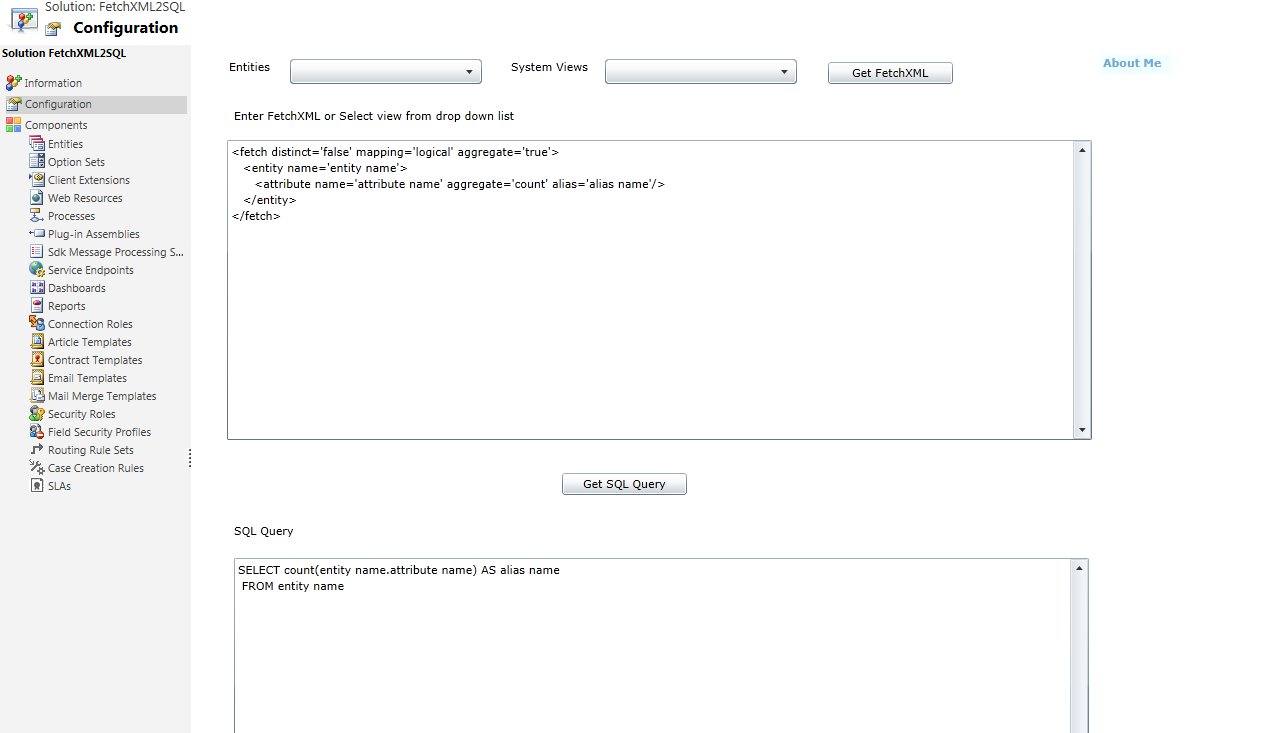Select the SLAs component
The height and width of the screenshot is (733, 1274).
[57, 485]
